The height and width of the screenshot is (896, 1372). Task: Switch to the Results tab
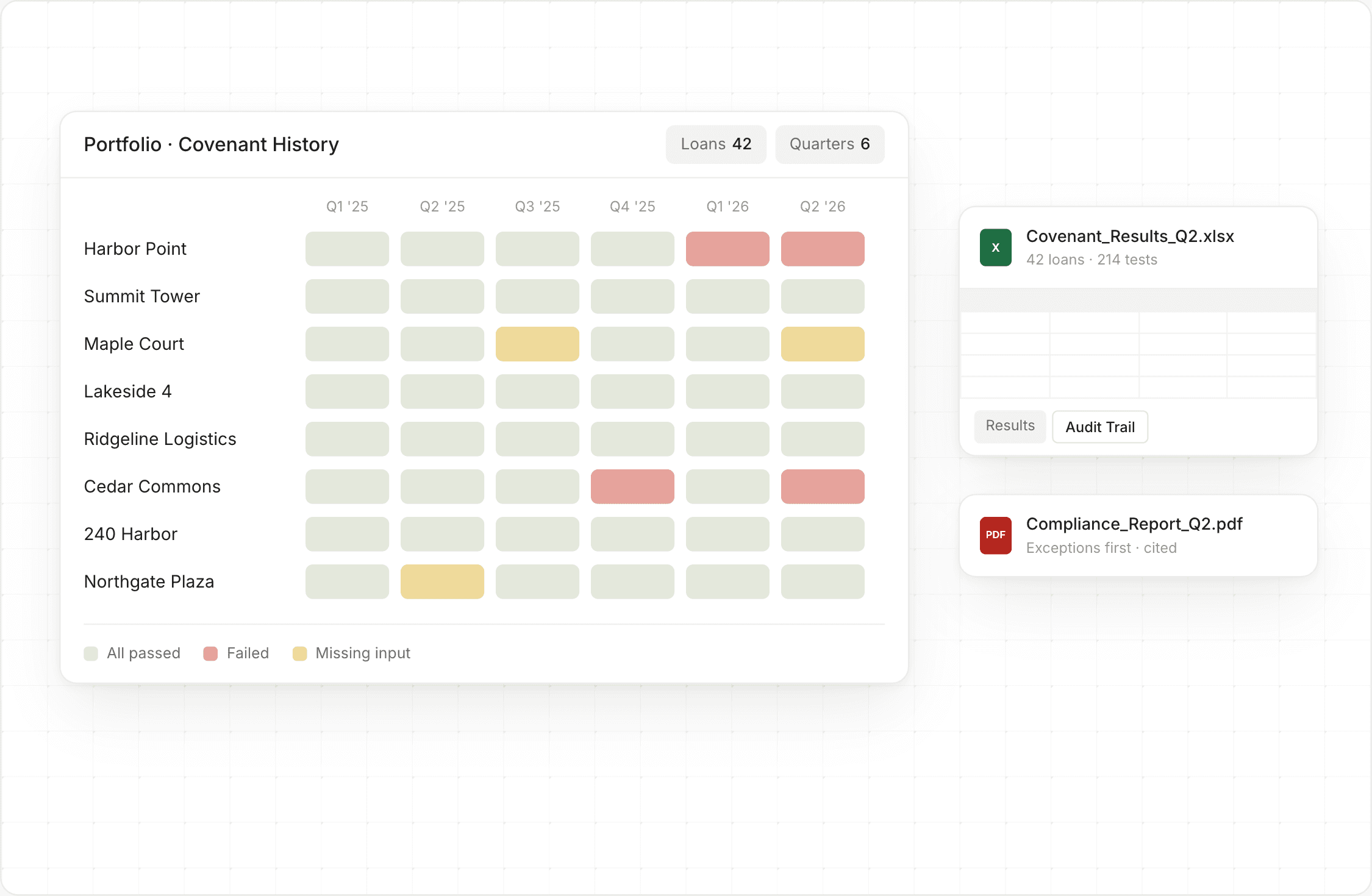pos(1010,426)
